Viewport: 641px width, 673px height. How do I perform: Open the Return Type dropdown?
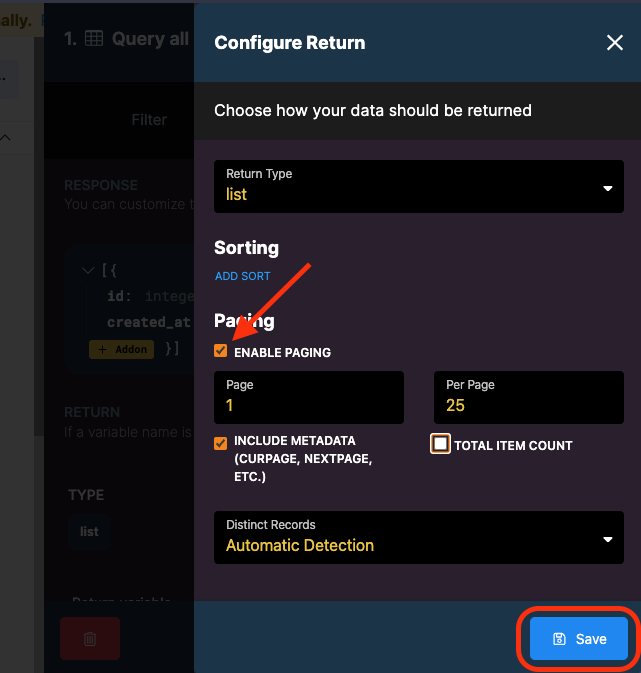coord(418,186)
